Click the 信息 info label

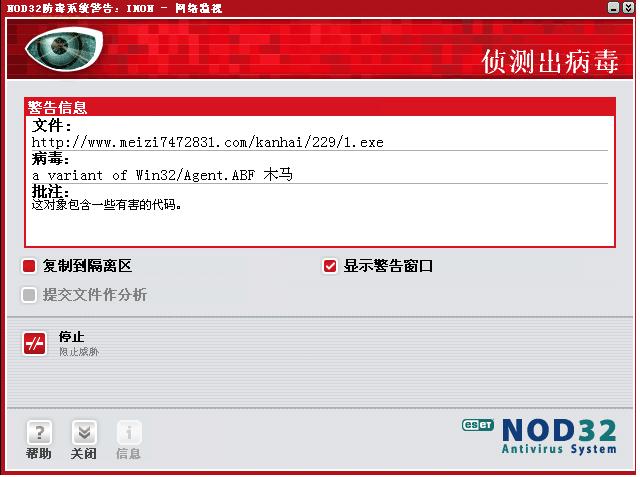click(129, 453)
